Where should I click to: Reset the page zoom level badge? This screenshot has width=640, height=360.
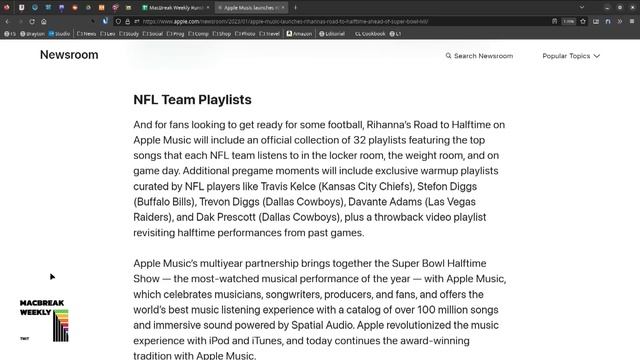click(x=569, y=21)
